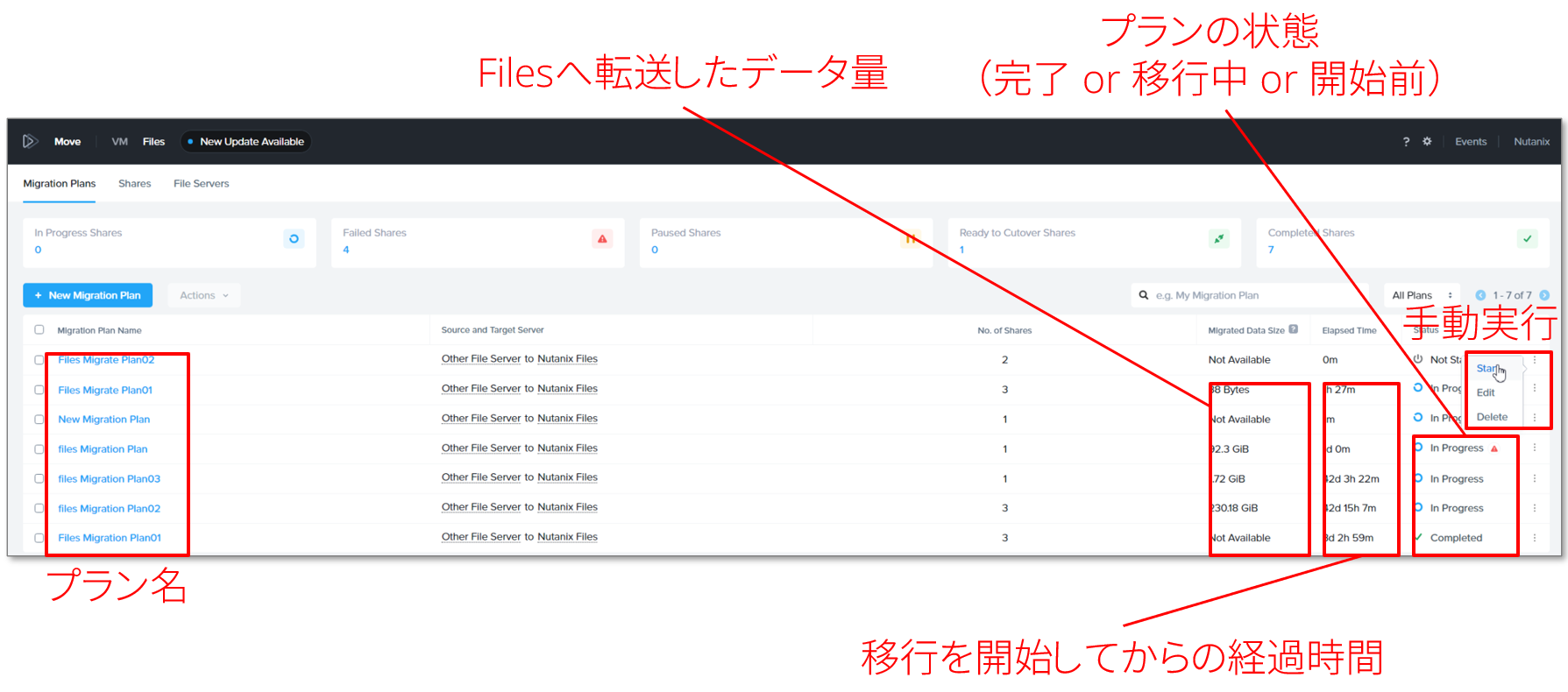1568x692 pixels.
Task: Click Migrated Data Size help icon
Action: (x=1293, y=329)
